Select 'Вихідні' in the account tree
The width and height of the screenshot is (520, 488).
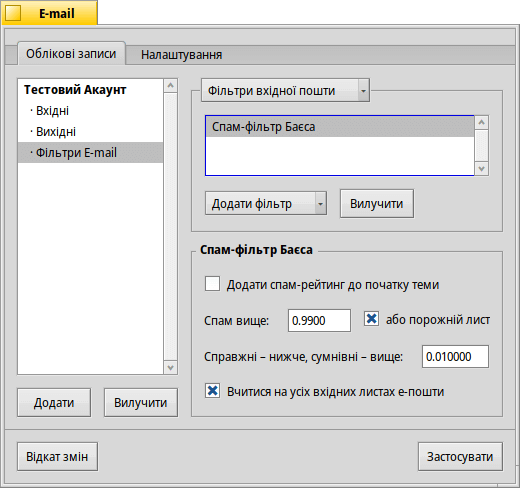pos(56,132)
